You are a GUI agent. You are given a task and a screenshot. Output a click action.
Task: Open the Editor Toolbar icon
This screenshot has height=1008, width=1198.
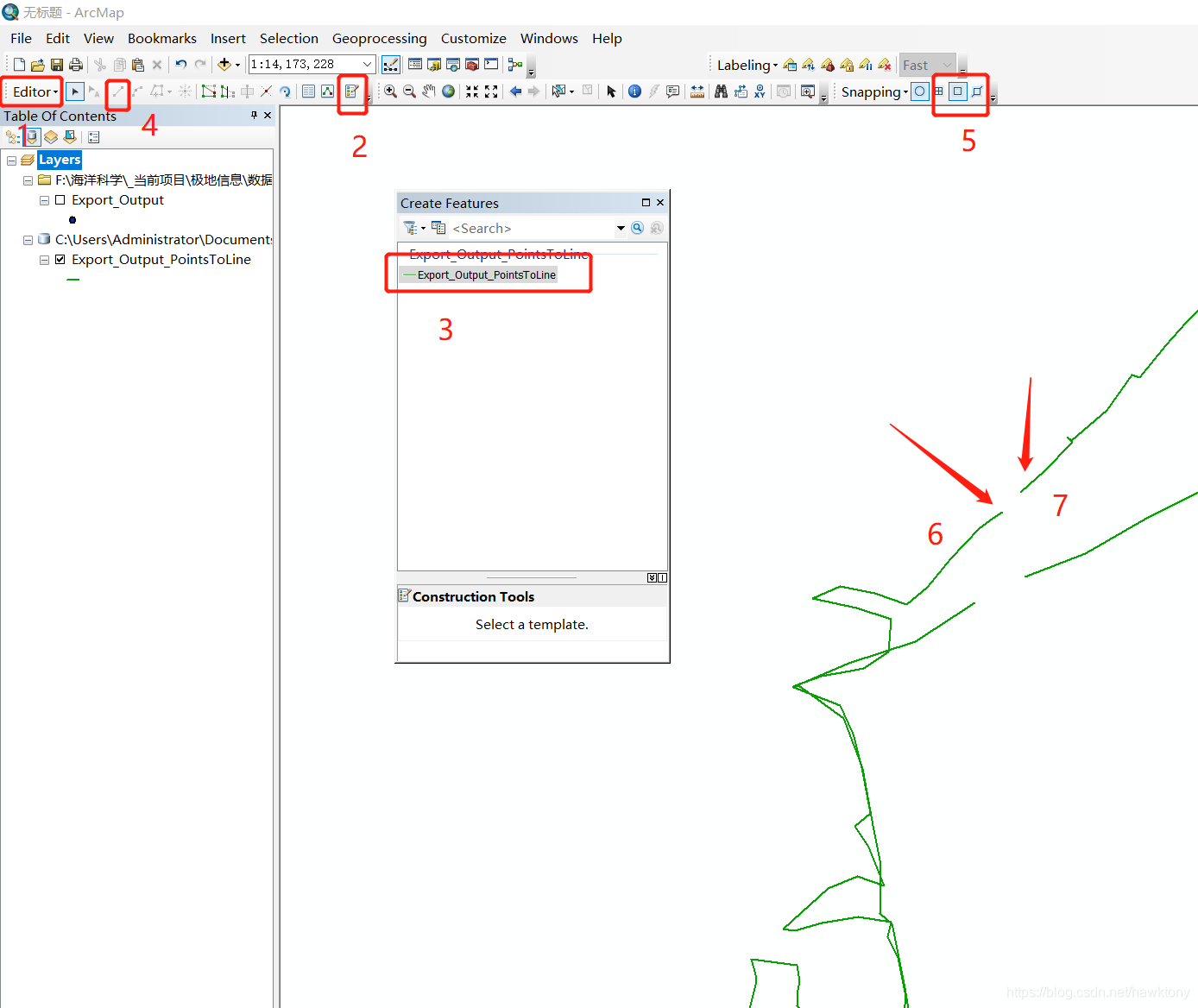[x=391, y=65]
